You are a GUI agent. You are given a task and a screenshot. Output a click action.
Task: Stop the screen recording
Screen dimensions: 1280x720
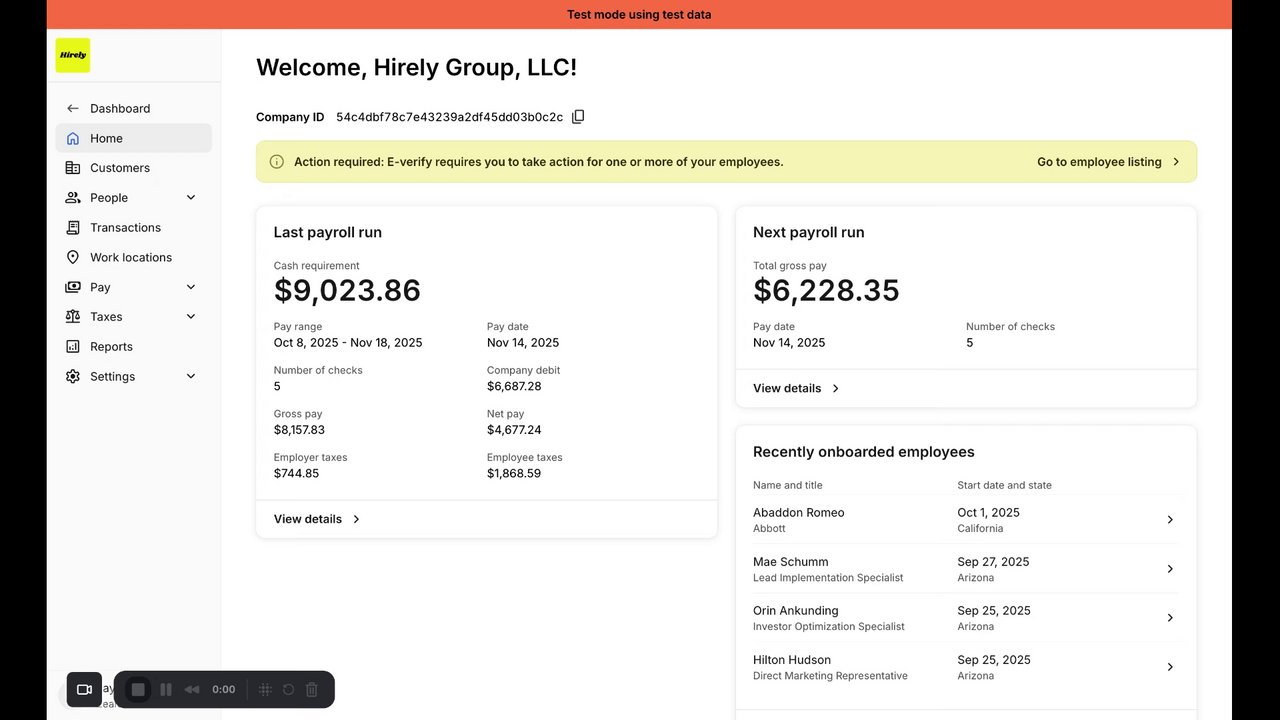[x=138, y=689]
